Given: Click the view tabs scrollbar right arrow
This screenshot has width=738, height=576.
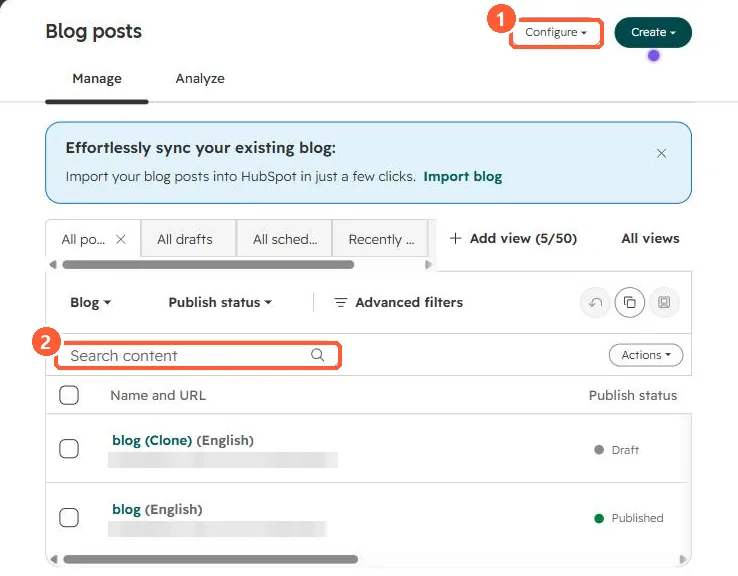Looking at the screenshot, I should pyautogui.click(x=428, y=264).
